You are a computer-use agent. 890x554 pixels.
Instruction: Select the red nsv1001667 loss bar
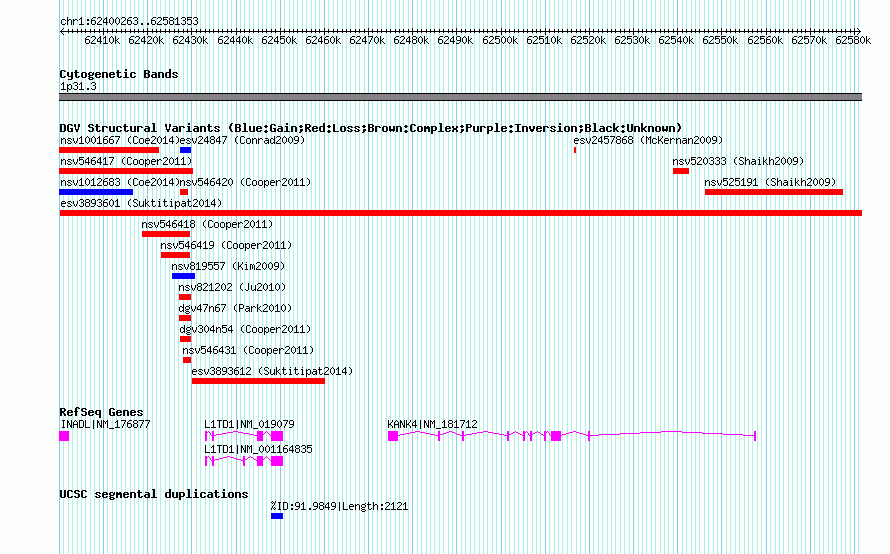pos(109,150)
